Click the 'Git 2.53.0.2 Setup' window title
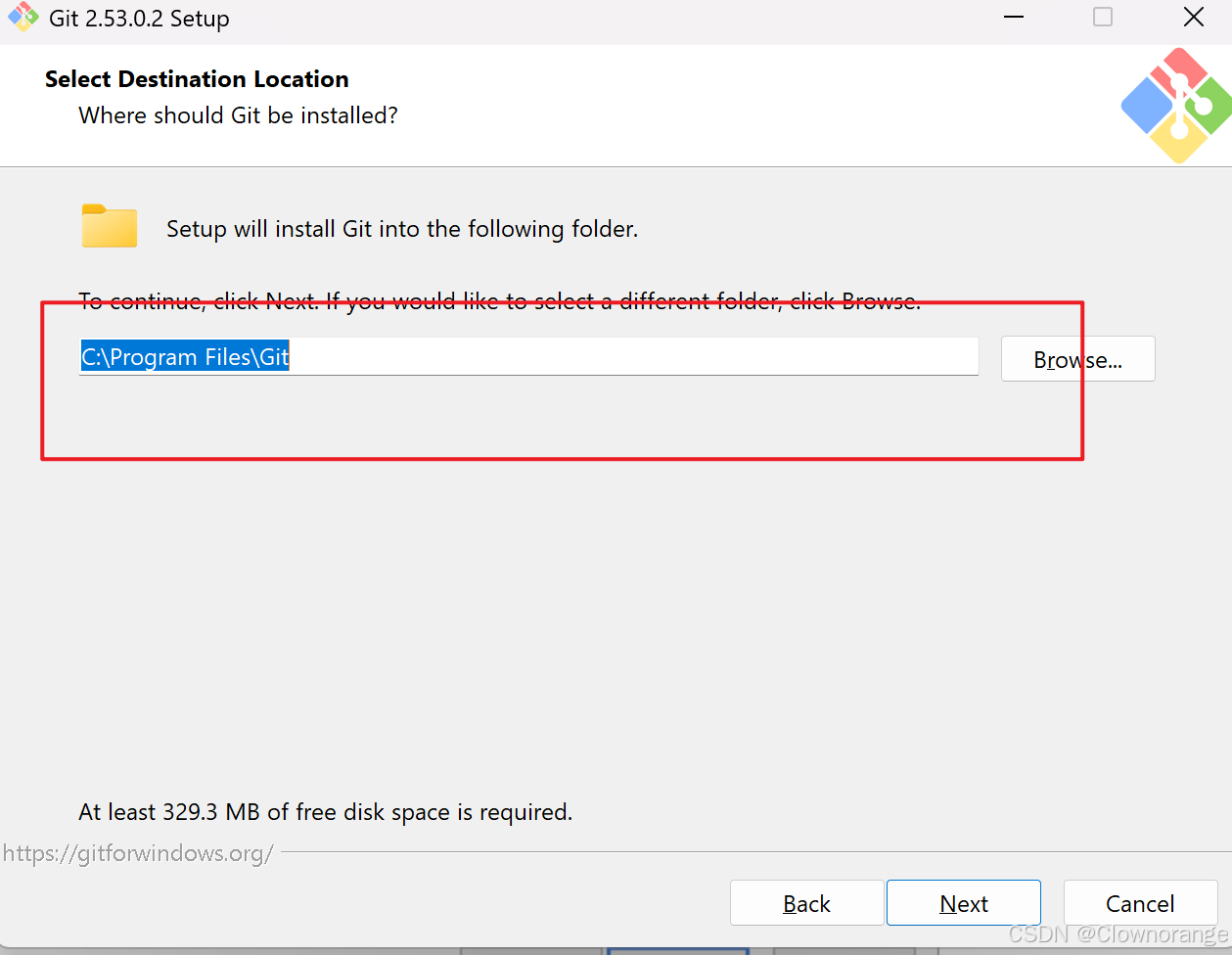 click(x=139, y=19)
